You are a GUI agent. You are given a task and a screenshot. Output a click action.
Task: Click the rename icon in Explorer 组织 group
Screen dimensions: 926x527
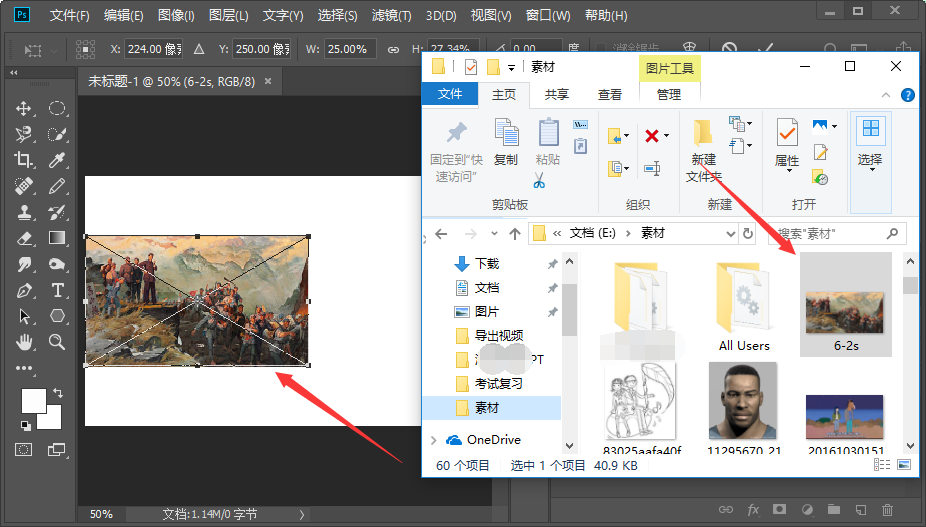(x=652, y=169)
